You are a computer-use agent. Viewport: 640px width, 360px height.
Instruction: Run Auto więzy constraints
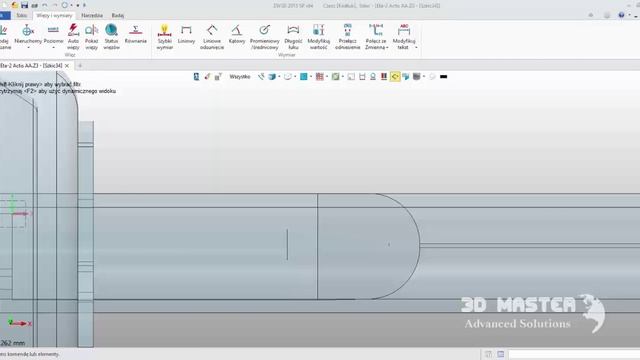[73, 37]
